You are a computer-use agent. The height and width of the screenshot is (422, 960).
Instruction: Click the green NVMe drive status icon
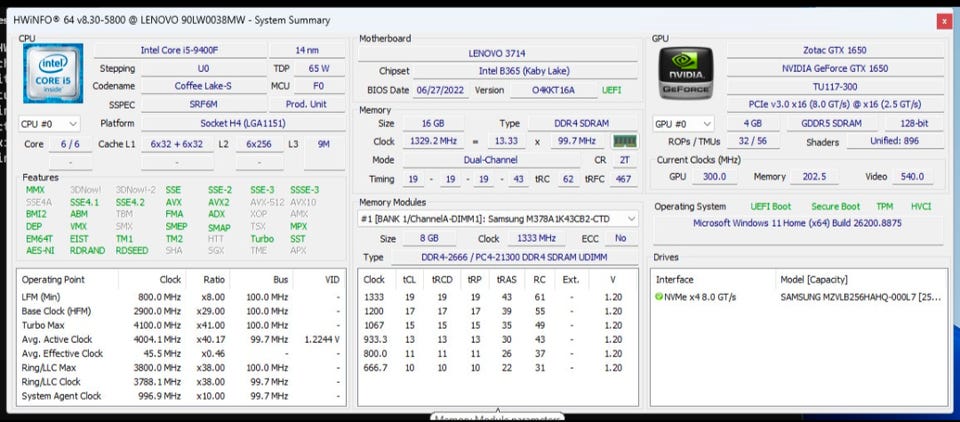click(x=659, y=297)
